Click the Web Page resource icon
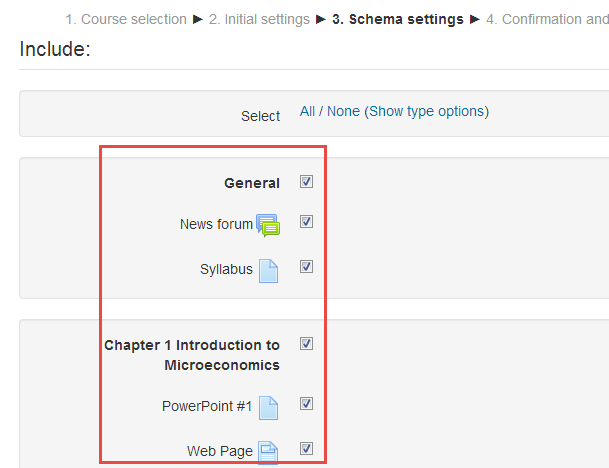 tap(268, 452)
